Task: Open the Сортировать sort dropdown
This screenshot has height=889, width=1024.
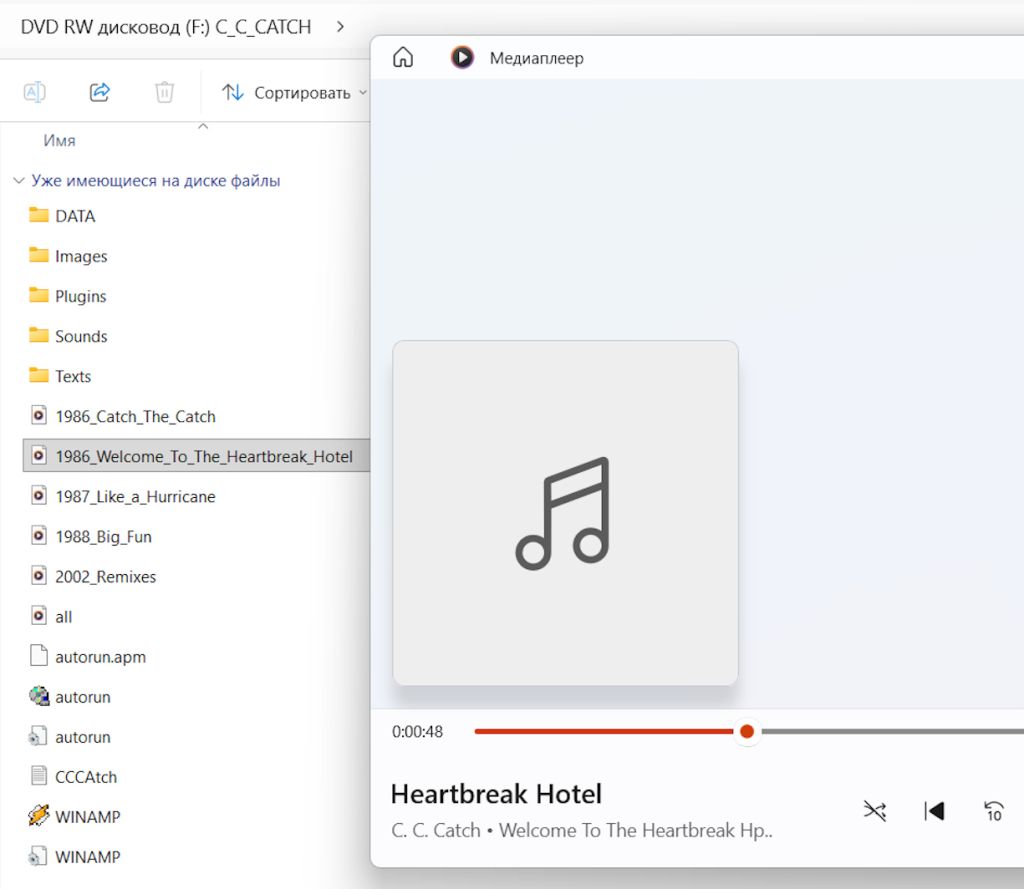Action: coord(294,93)
